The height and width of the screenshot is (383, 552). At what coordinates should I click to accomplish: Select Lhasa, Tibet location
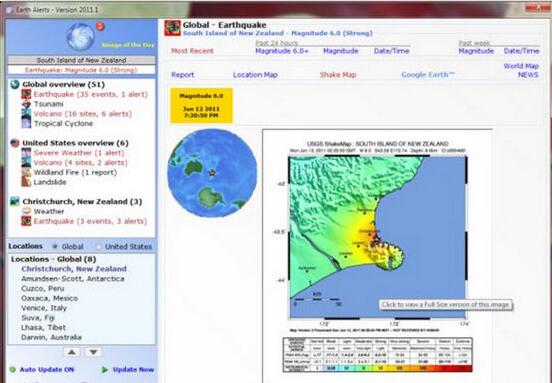43,327
